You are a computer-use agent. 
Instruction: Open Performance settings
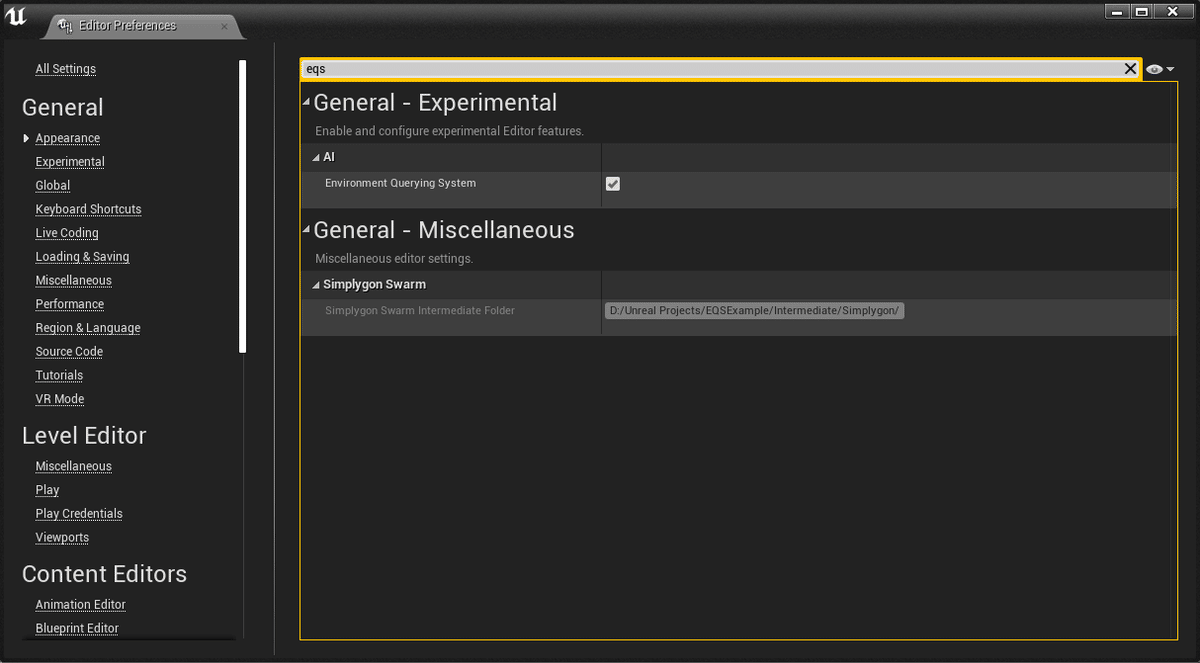click(70, 304)
